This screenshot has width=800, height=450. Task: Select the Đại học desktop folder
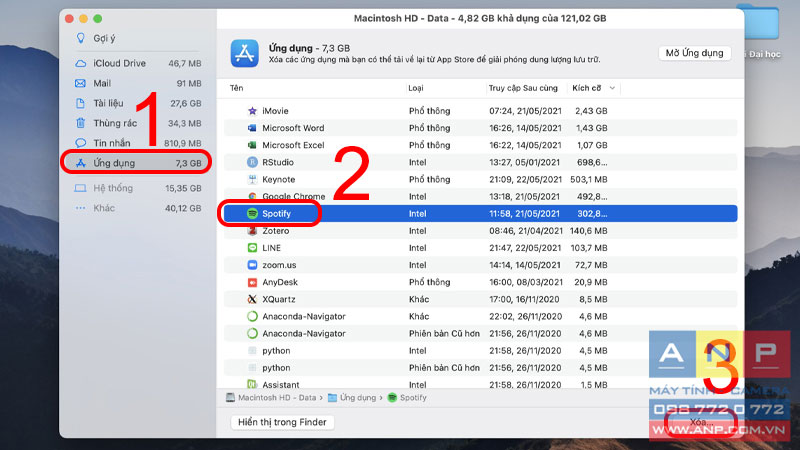pyautogui.click(x=761, y=31)
